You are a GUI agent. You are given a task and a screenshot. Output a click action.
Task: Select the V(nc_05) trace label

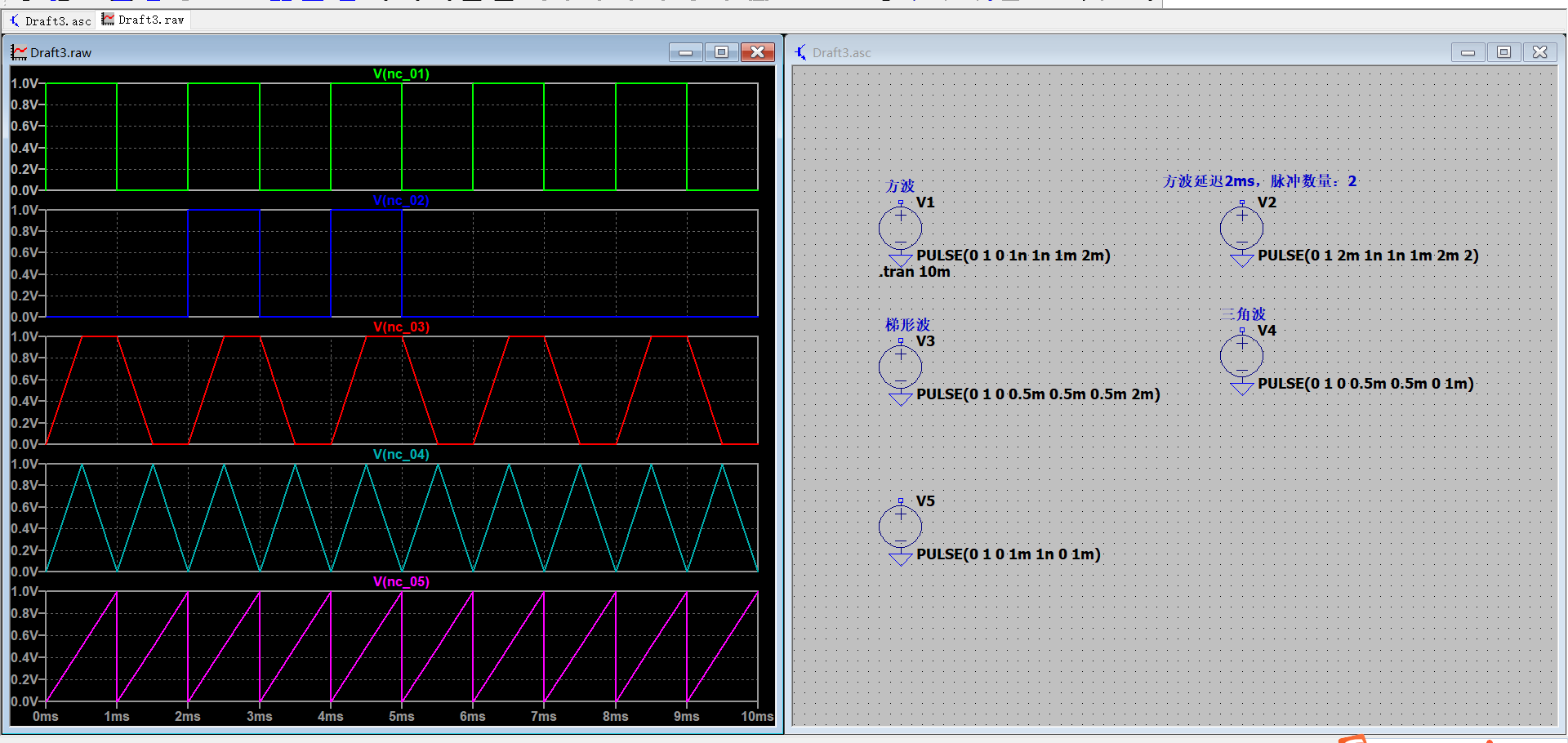click(x=401, y=581)
